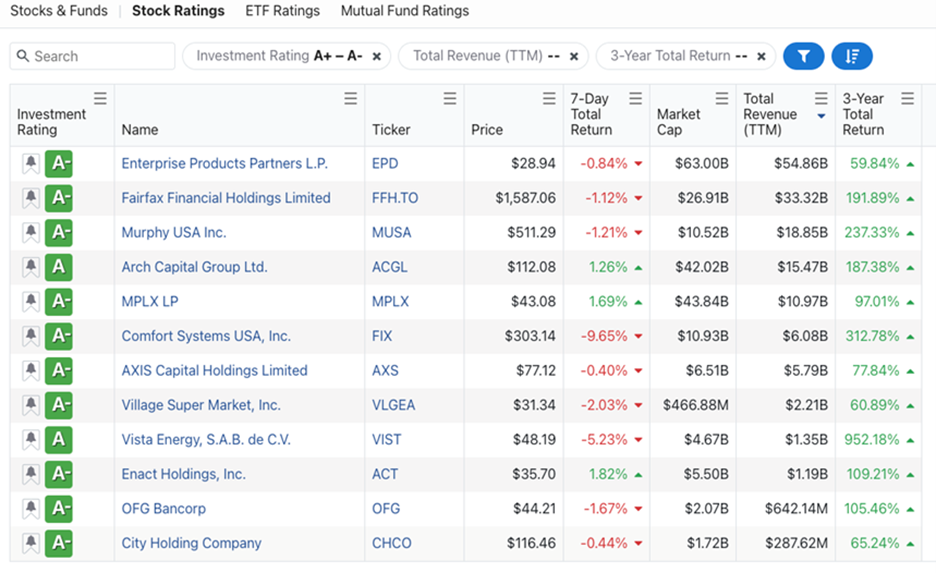Click A- rating badge for Enterprise Products Partners
The image size is (936, 573).
(58, 164)
